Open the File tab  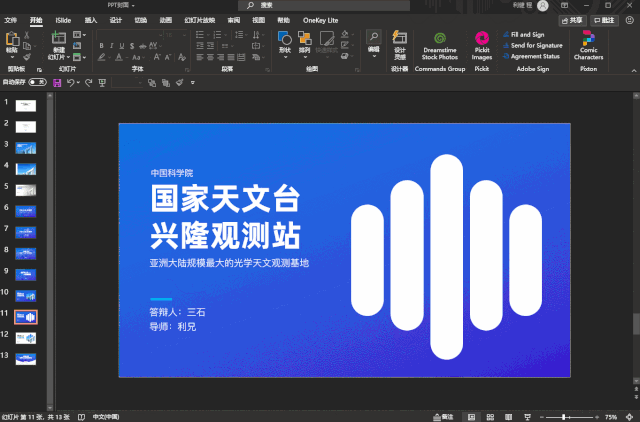click(x=11, y=20)
